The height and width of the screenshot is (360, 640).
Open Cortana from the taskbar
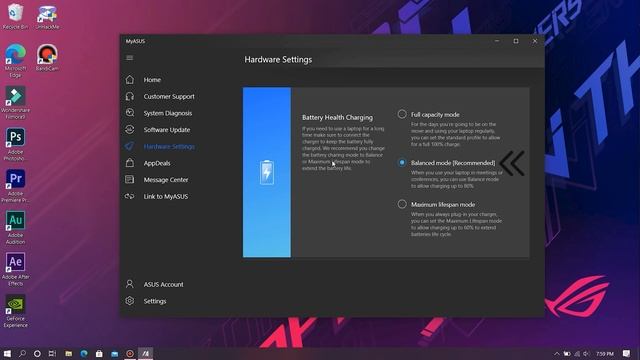click(x=37, y=353)
